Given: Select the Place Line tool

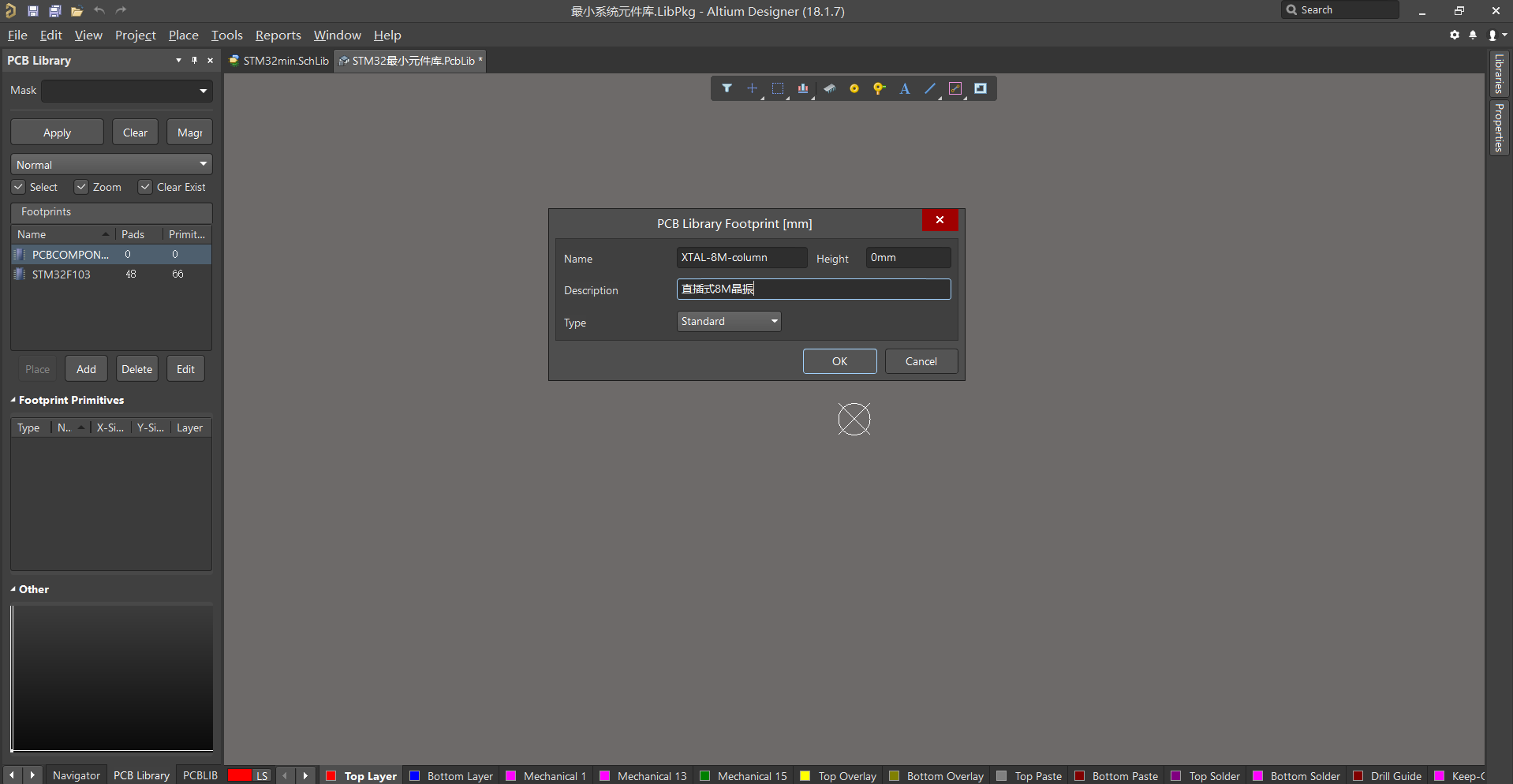Looking at the screenshot, I should coord(930,88).
